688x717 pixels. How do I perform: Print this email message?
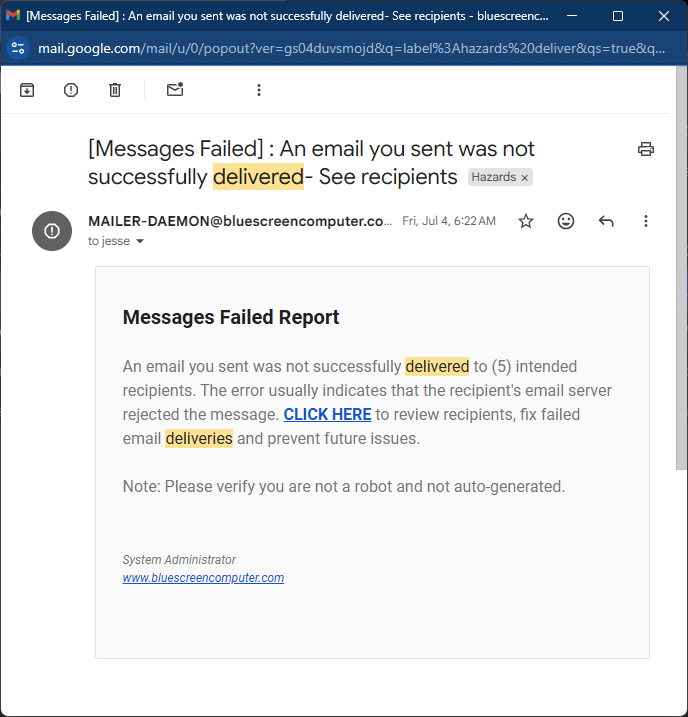pyautogui.click(x=646, y=149)
